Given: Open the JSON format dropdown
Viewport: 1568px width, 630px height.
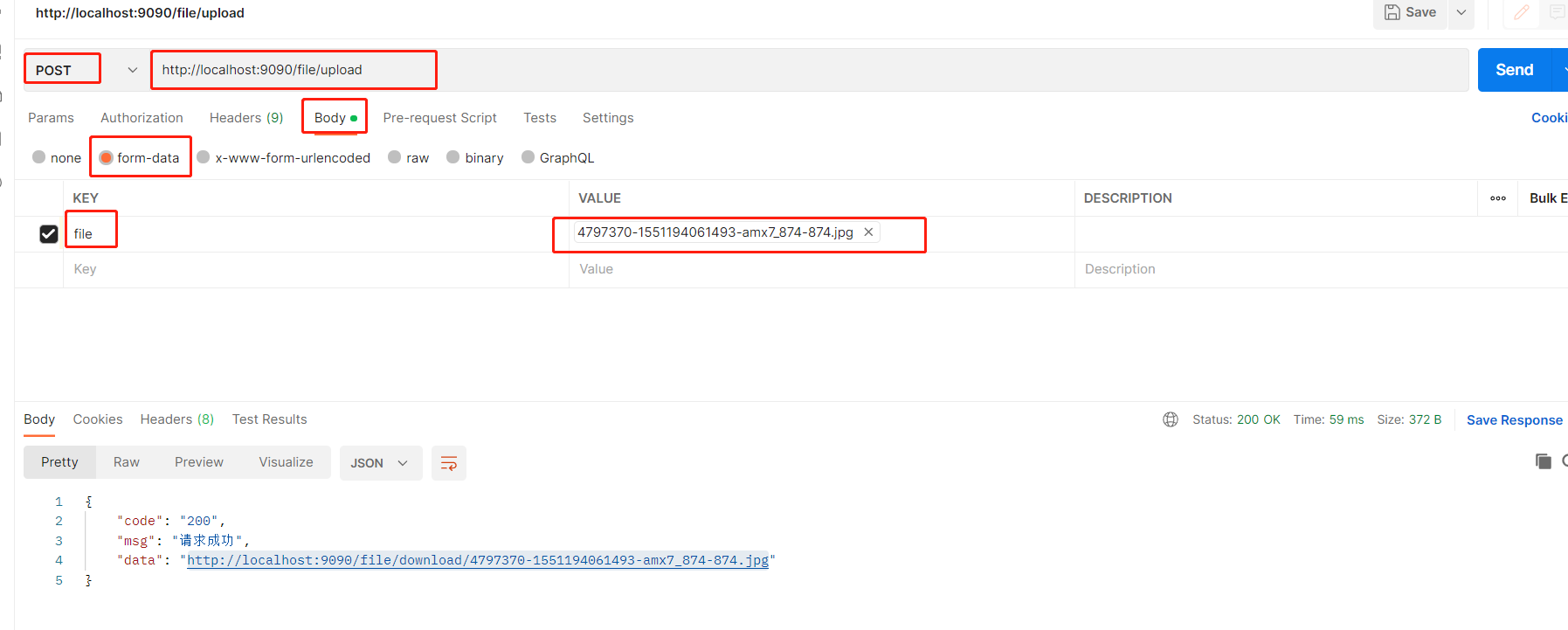Looking at the screenshot, I should click(380, 463).
